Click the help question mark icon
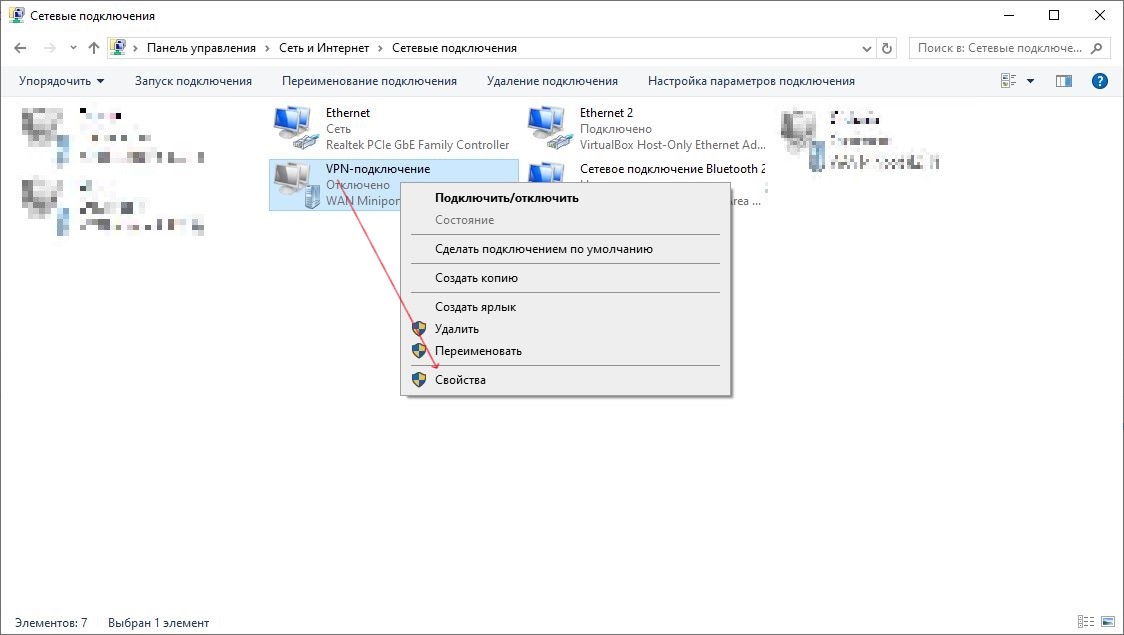The image size is (1124, 635). click(x=1099, y=81)
